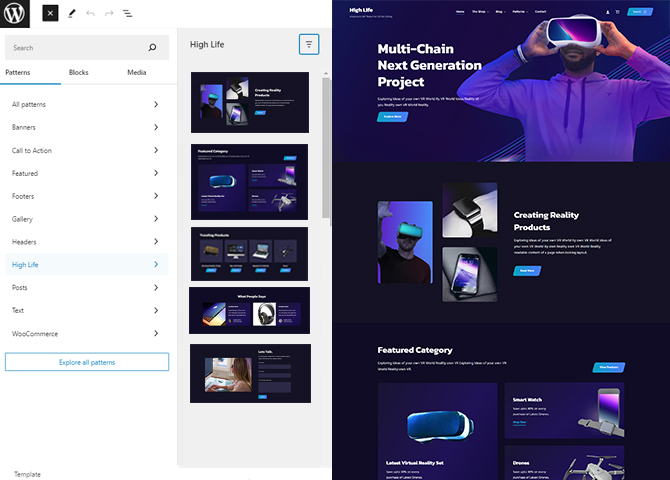Open the pattern filter options icon
The height and width of the screenshot is (480, 670).
[x=309, y=44]
